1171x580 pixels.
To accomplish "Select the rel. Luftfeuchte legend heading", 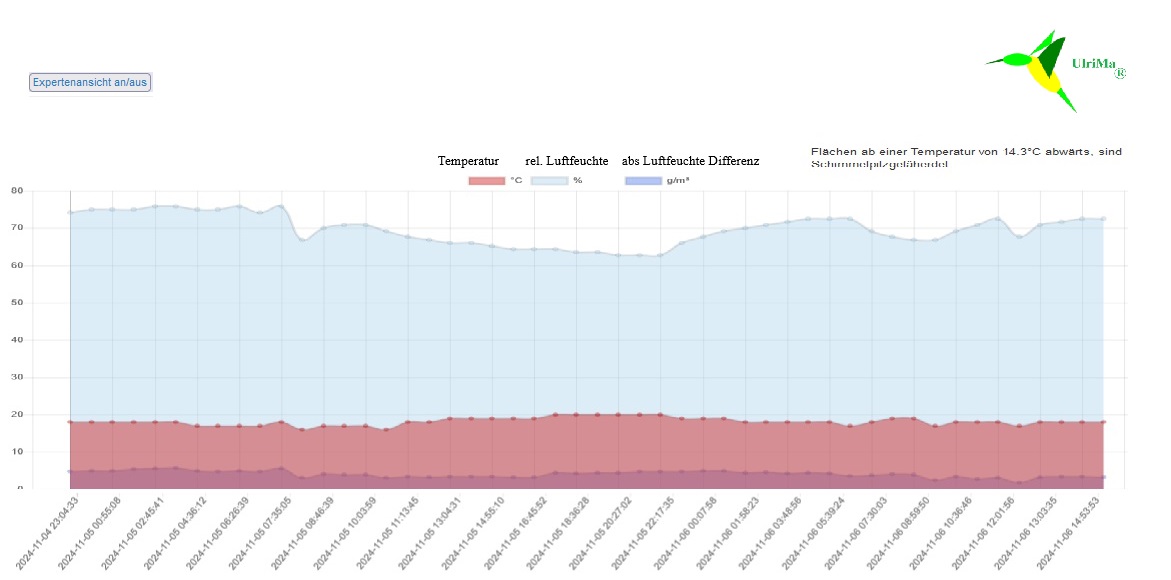I will (566, 161).
